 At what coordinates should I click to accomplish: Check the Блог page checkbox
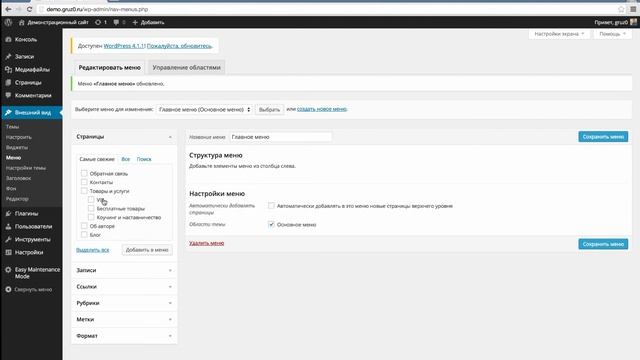pyautogui.click(x=84, y=235)
